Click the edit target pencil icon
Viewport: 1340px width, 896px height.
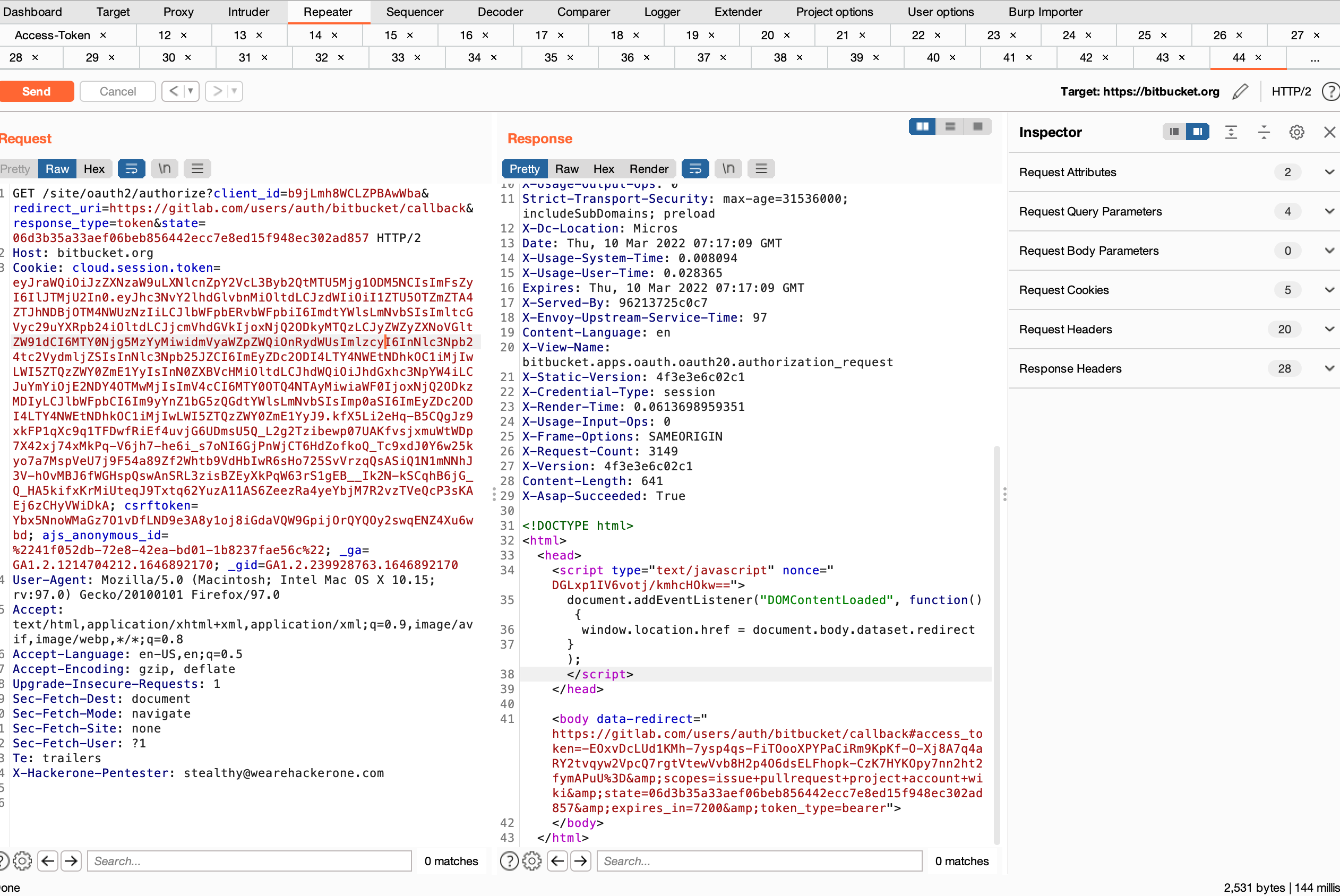[x=1240, y=91]
